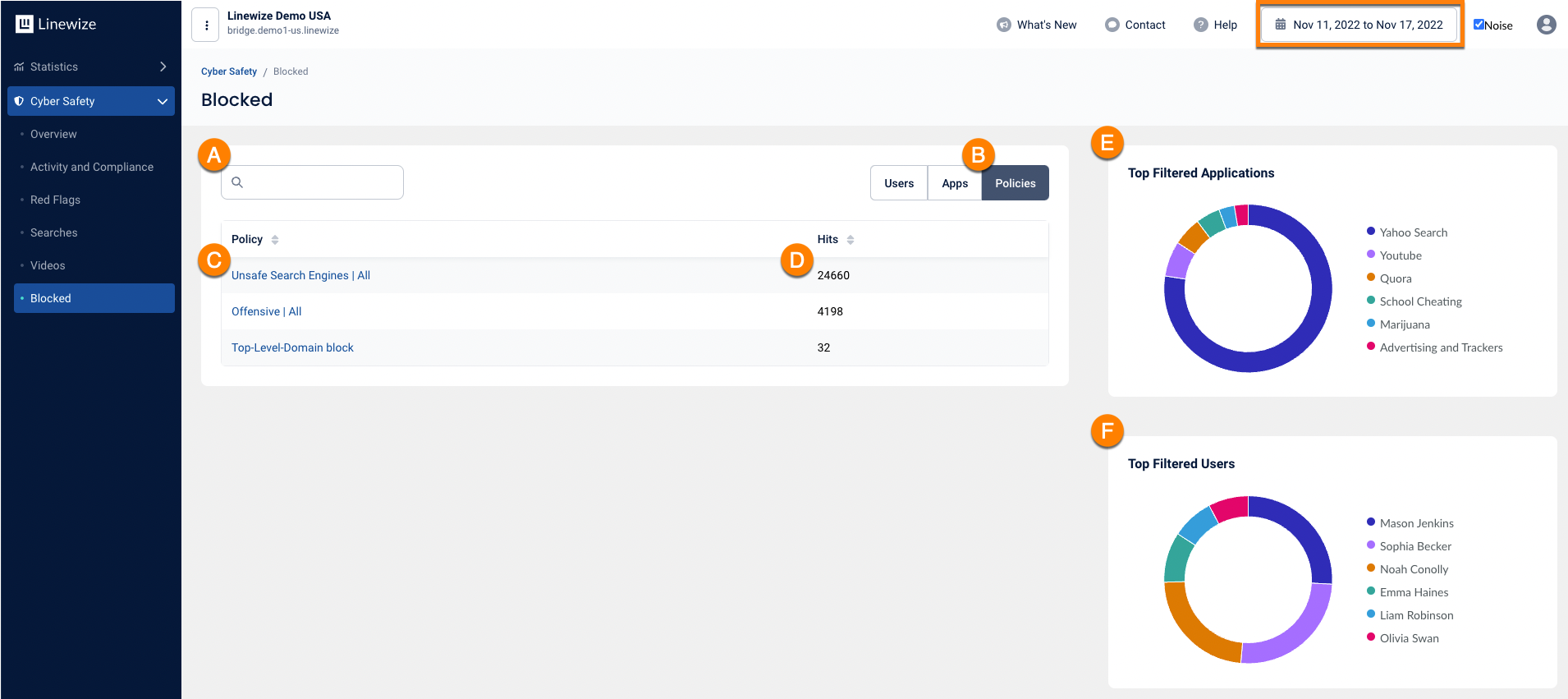Click the Yahoo Search legend dot
This screenshot has width=1568, height=699.
(x=1371, y=231)
